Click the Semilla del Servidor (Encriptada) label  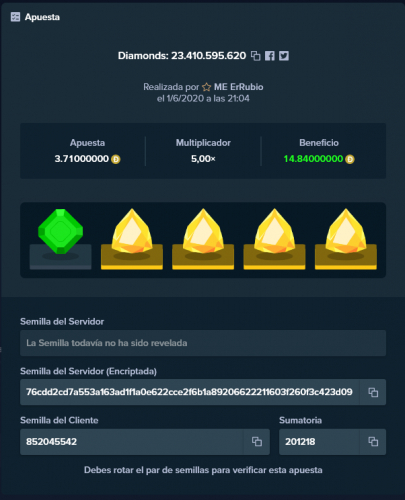click(x=88, y=371)
